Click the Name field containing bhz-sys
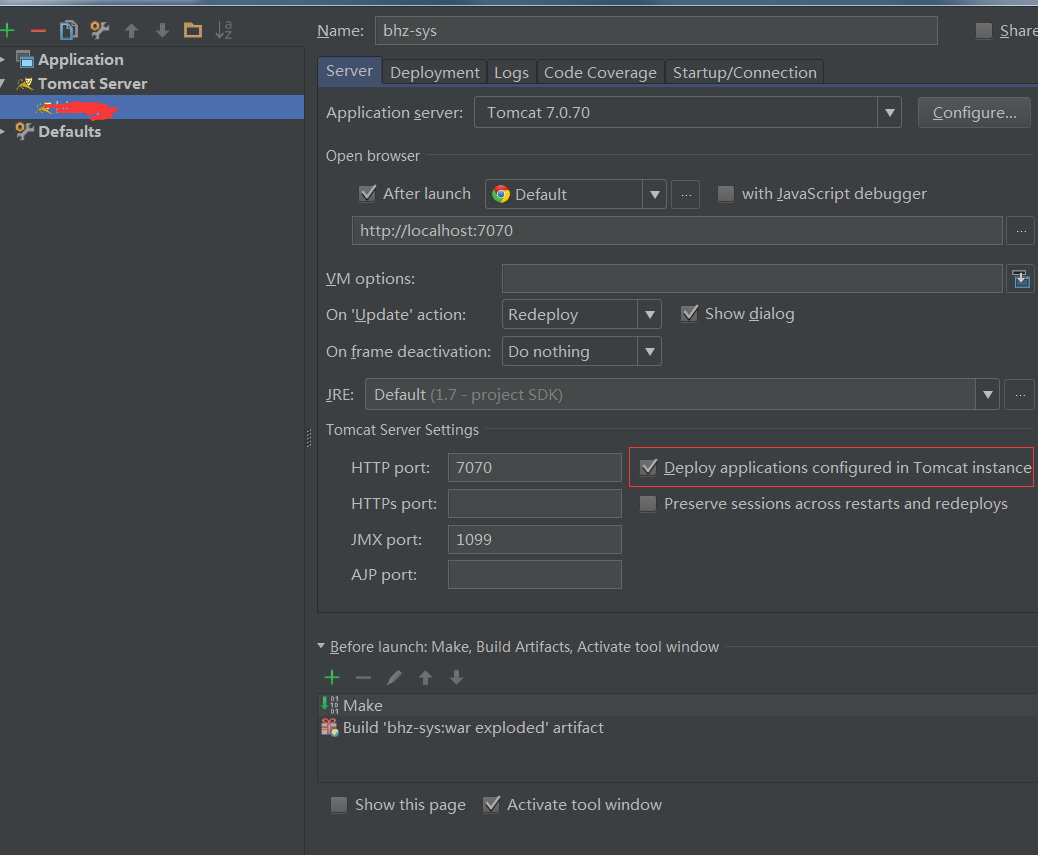 [656, 30]
